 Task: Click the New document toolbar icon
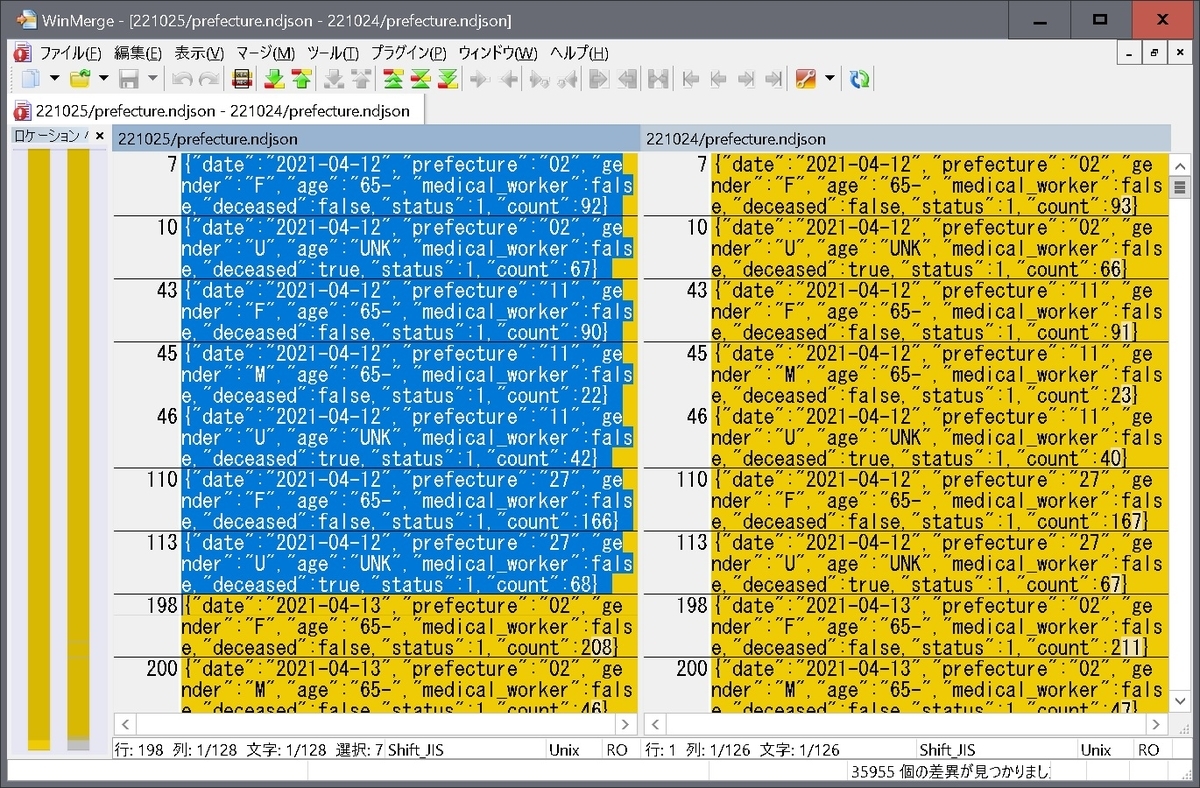[30, 79]
